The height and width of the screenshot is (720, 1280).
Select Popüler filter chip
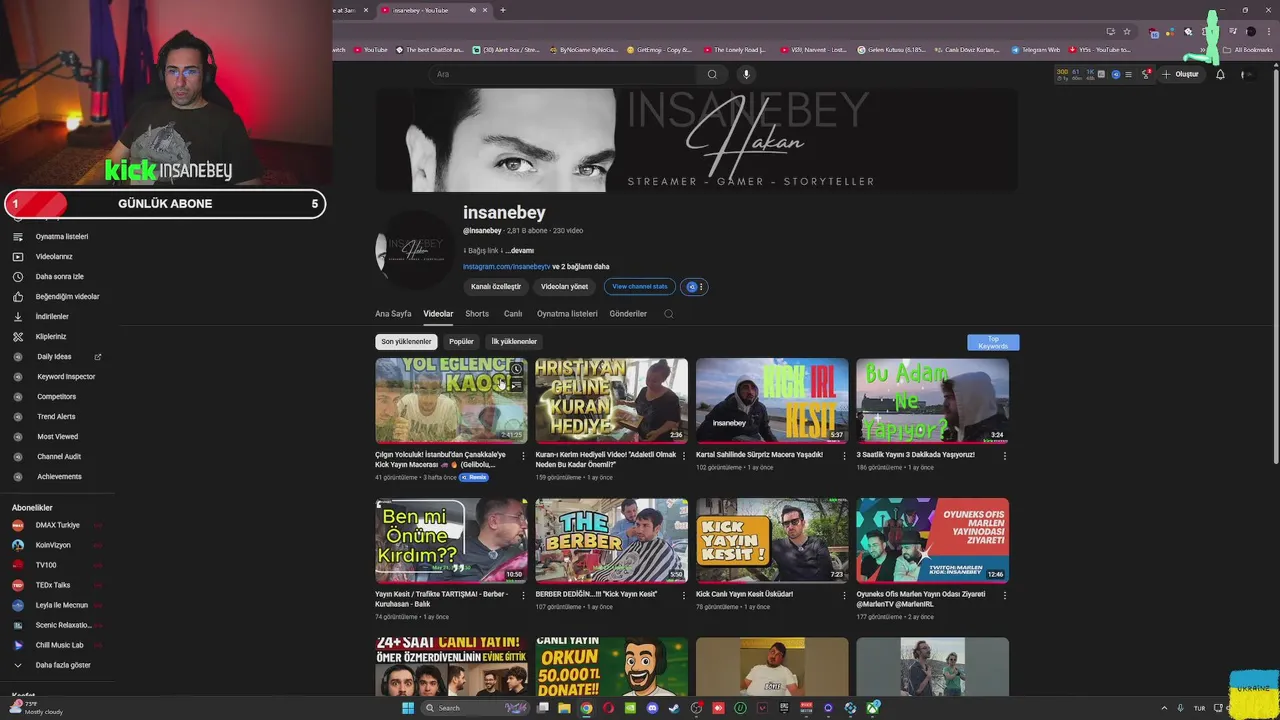(461, 342)
